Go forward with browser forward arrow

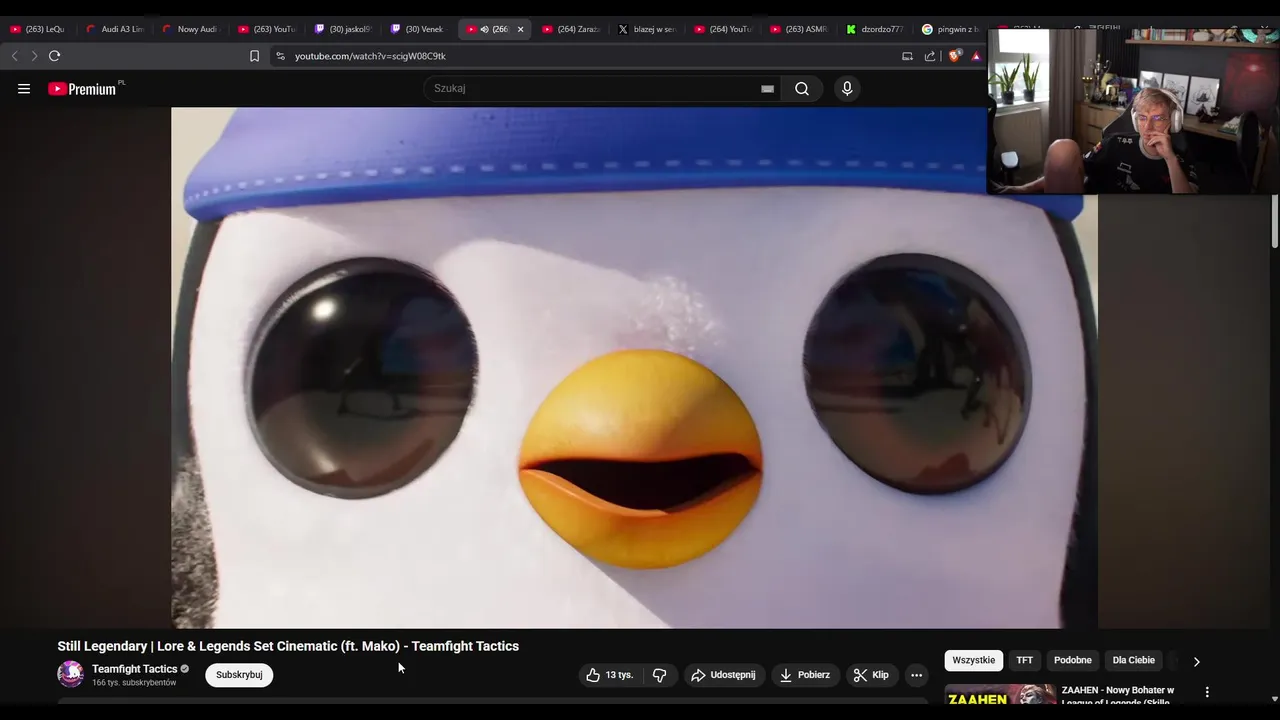[34, 56]
